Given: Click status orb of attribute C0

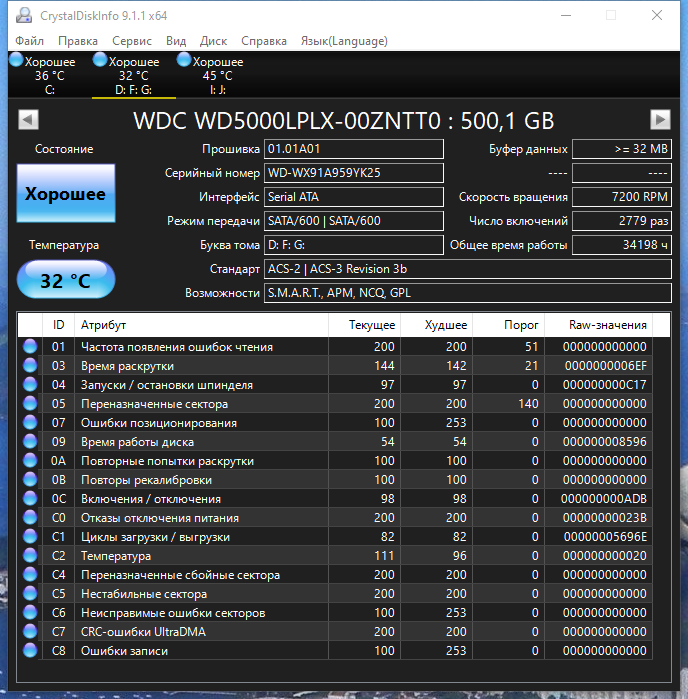Looking at the screenshot, I should tap(30, 518).
